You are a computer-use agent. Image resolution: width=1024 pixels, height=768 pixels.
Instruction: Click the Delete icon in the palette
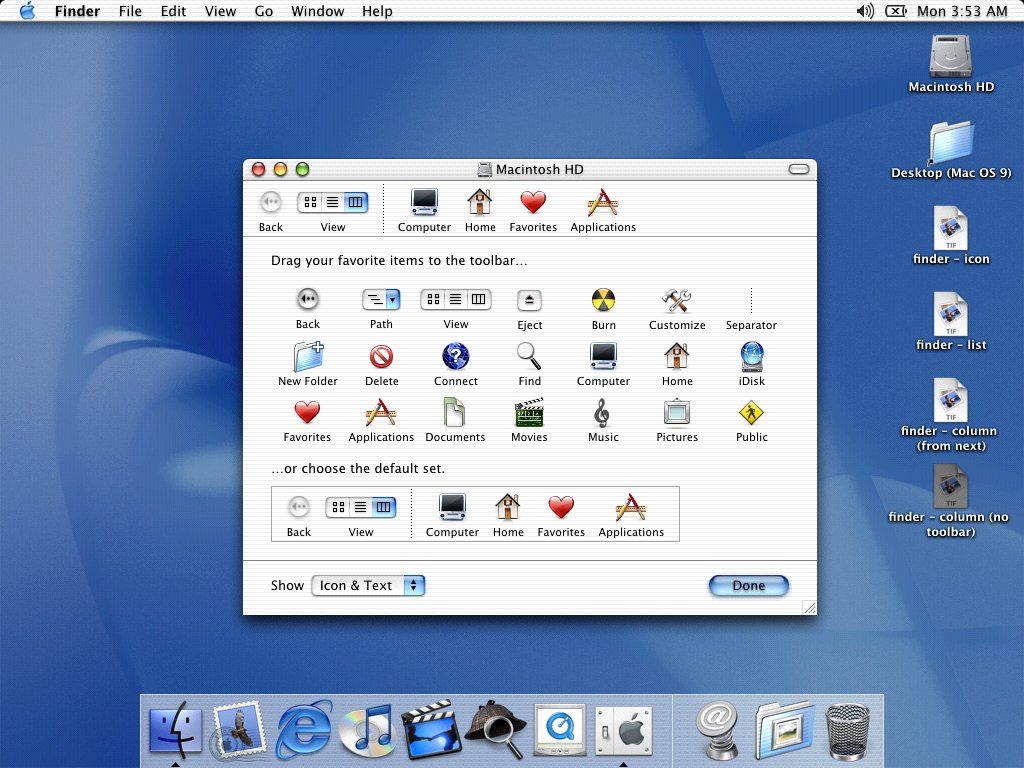click(381, 356)
